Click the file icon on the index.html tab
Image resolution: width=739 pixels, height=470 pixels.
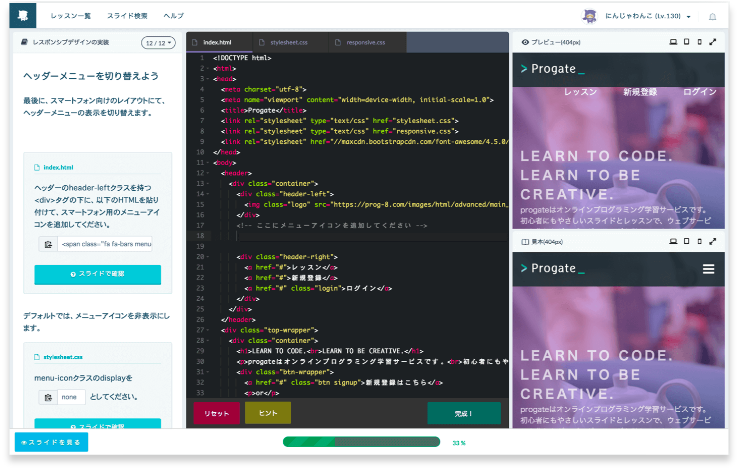click(x=195, y=42)
